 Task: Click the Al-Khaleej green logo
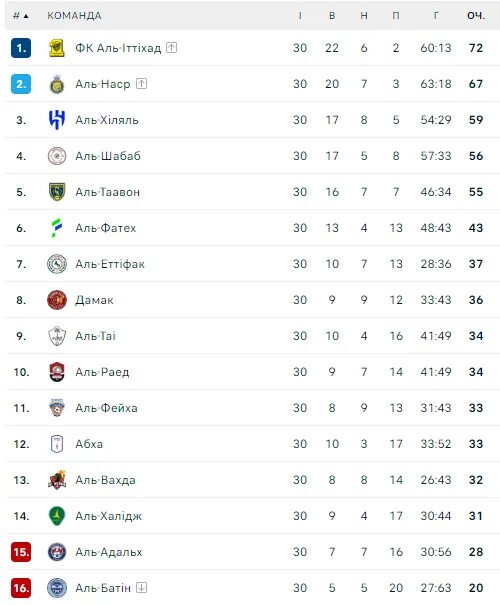[x=57, y=516]
